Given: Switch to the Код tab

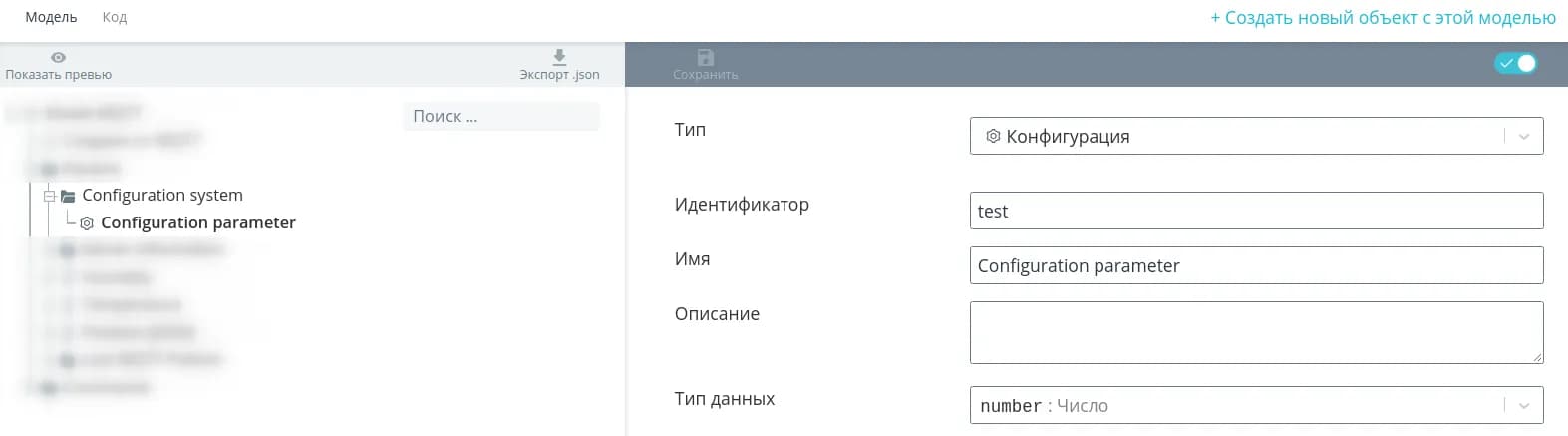Looking at the screenshot, I should click(115, 17).
